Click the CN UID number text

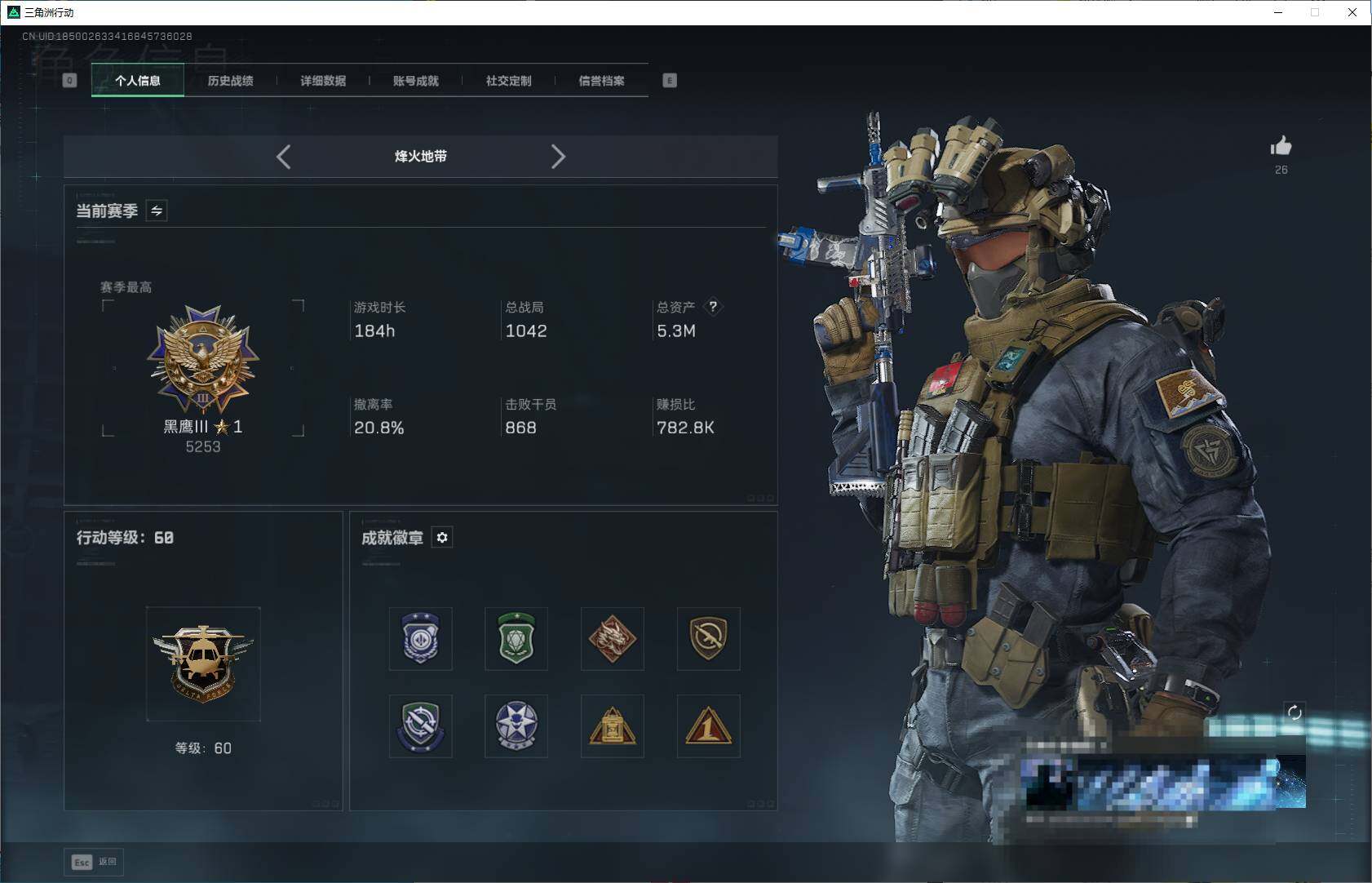[107, 36]
